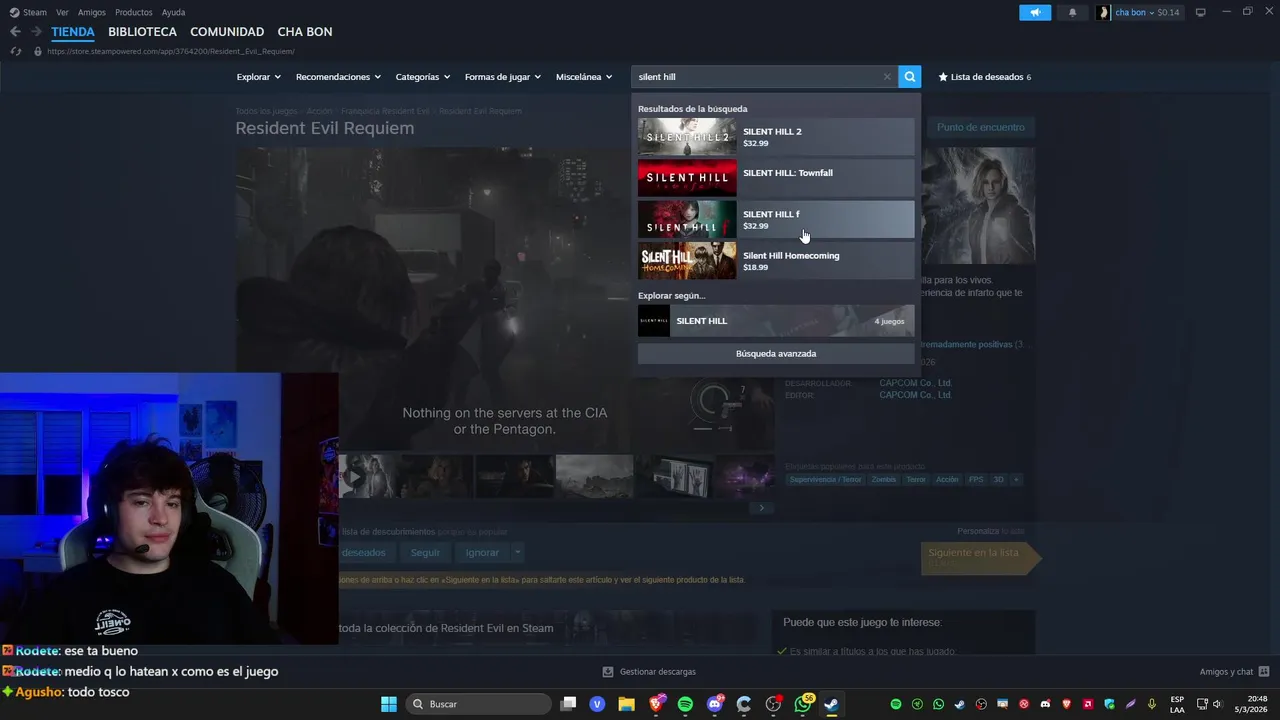
Task: Click the ESP LAA language indicator
Action: 1177,704
